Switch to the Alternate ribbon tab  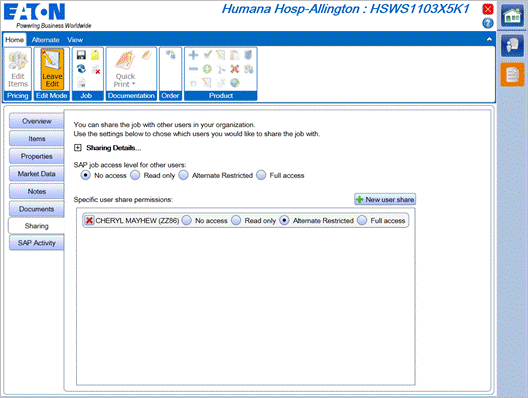(45, 40)
